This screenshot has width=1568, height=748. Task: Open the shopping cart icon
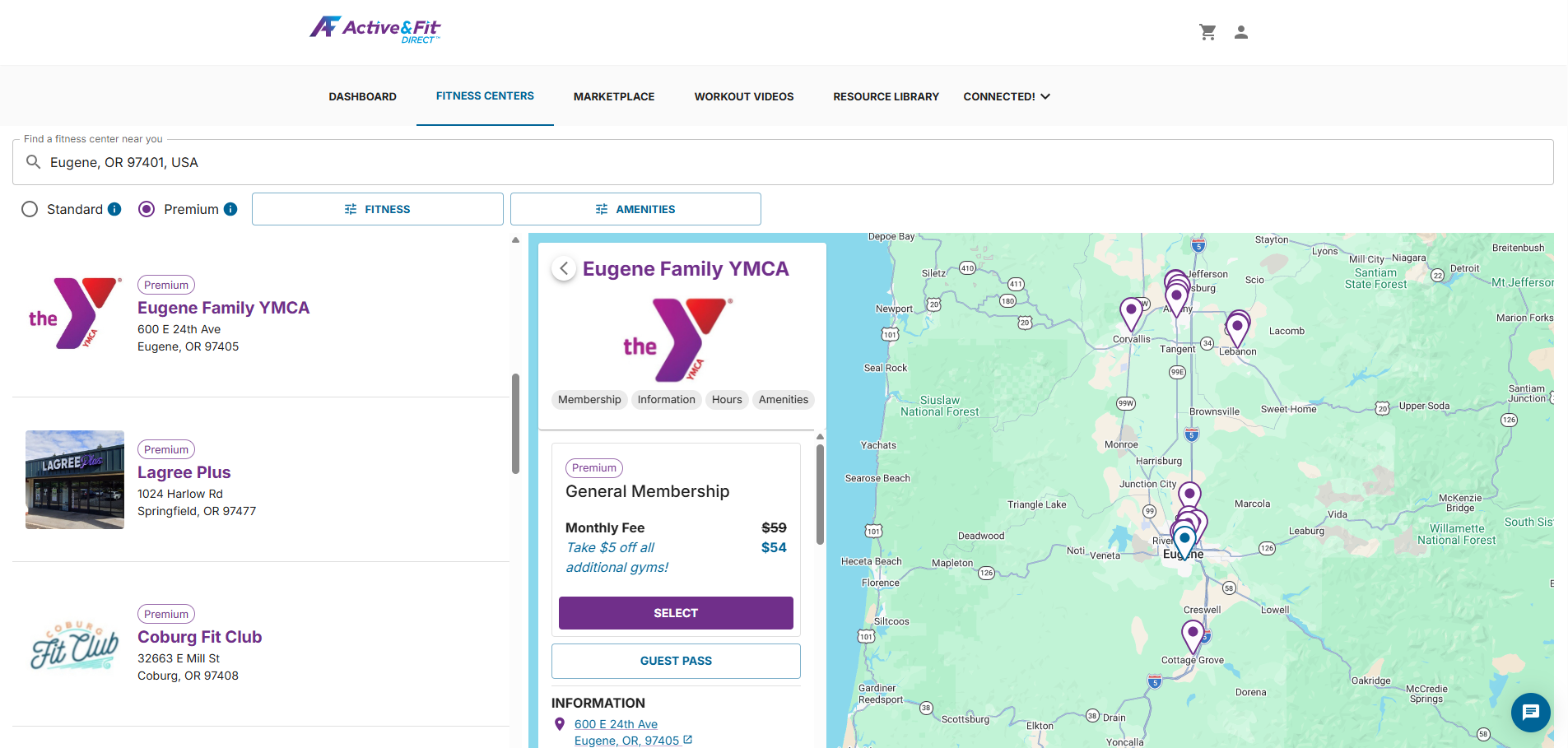1207,32
